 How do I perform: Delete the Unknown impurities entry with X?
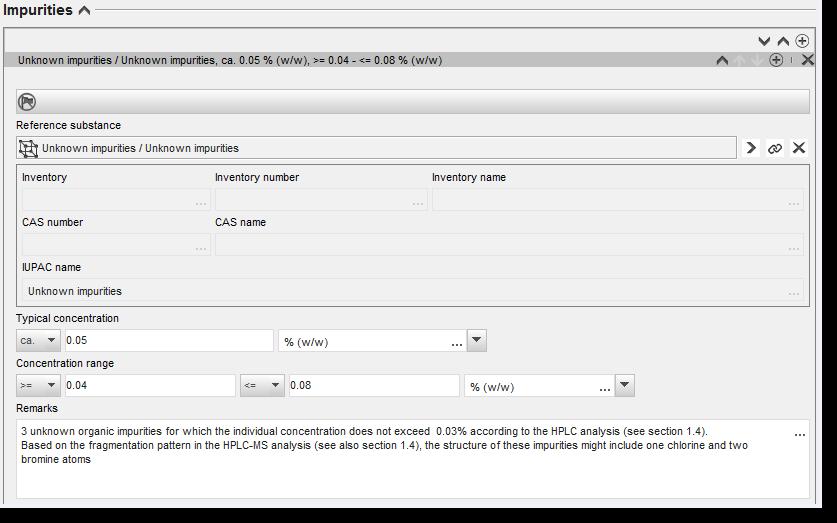(x=808, y=60)
